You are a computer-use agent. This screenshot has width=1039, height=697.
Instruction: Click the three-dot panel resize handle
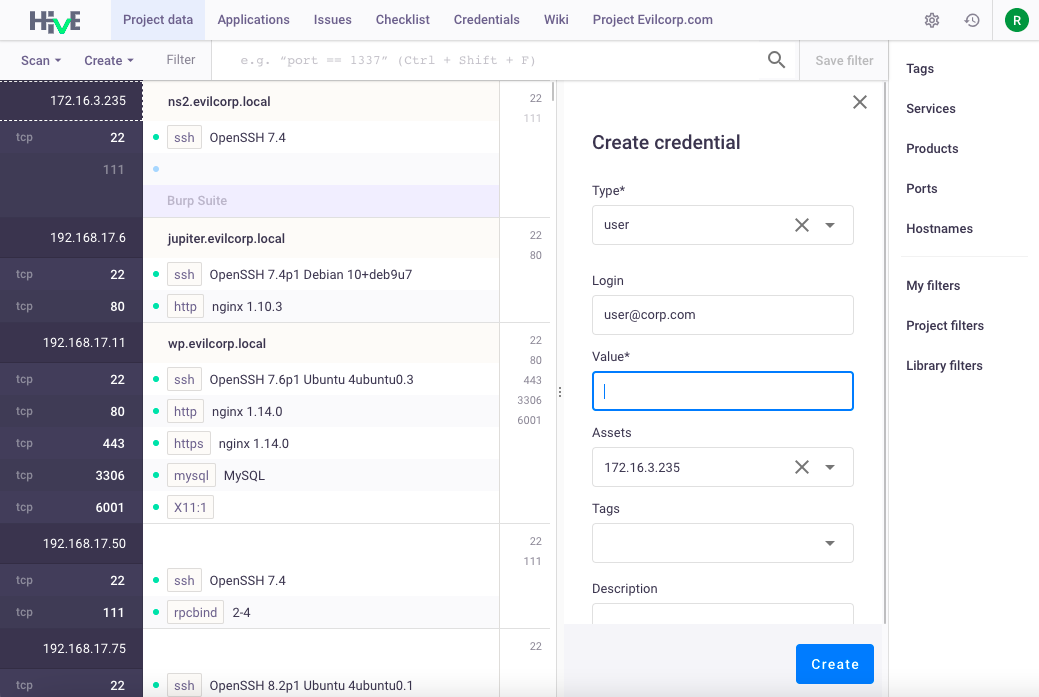pyautogui.click(x=560, y=392)
